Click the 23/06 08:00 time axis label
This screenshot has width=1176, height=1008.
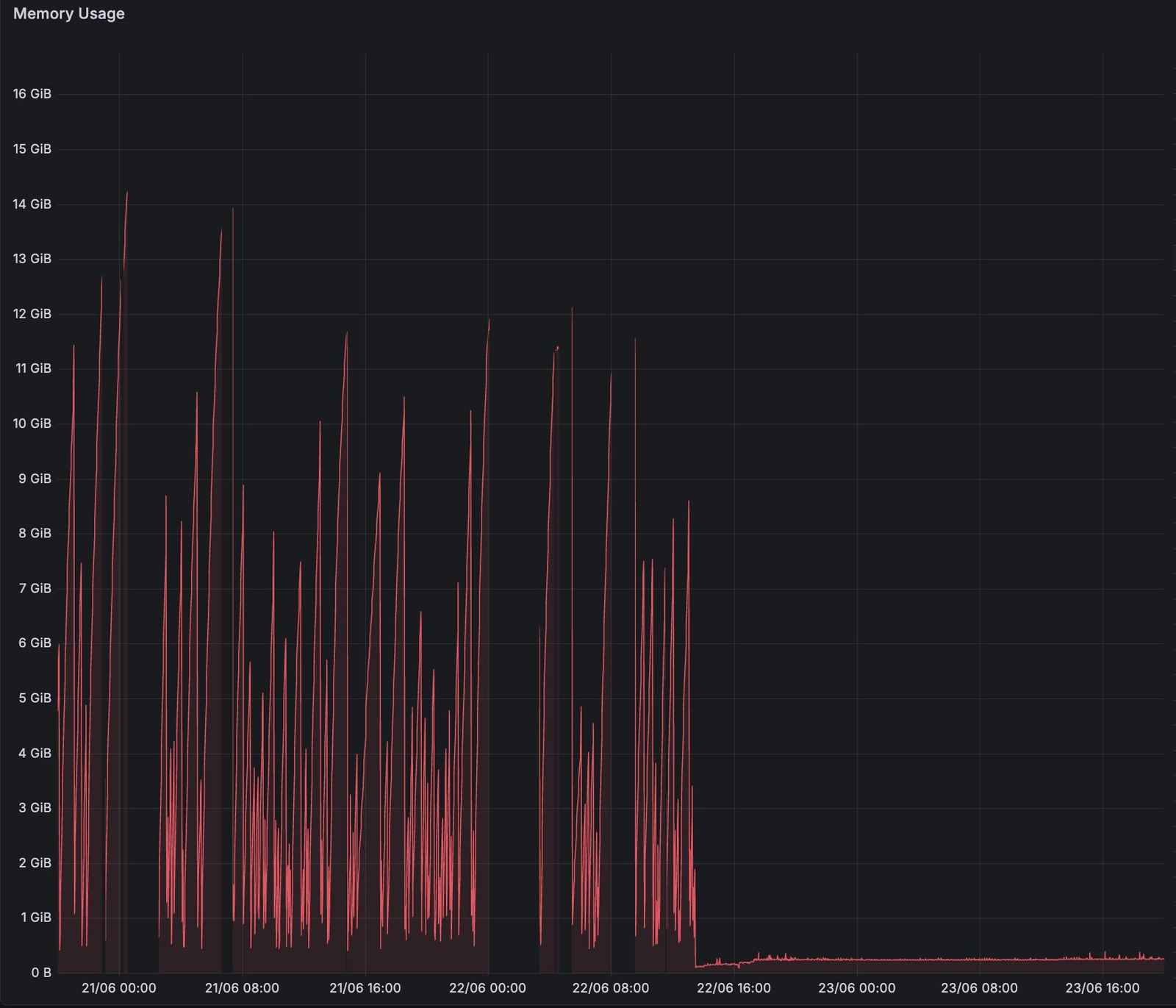pos(979,987)
